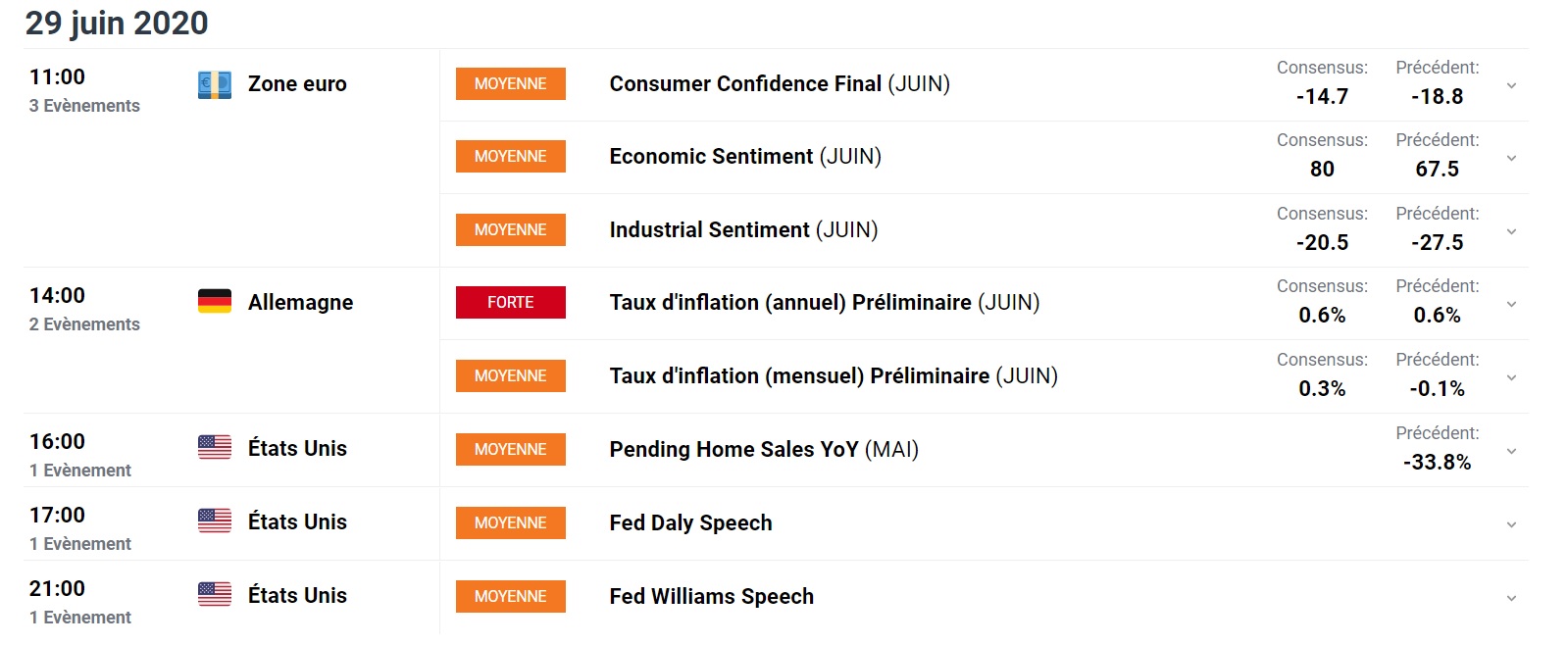
Task: Expand the Consumer Confidence Final row
Action: click(x=1511, y=85)
